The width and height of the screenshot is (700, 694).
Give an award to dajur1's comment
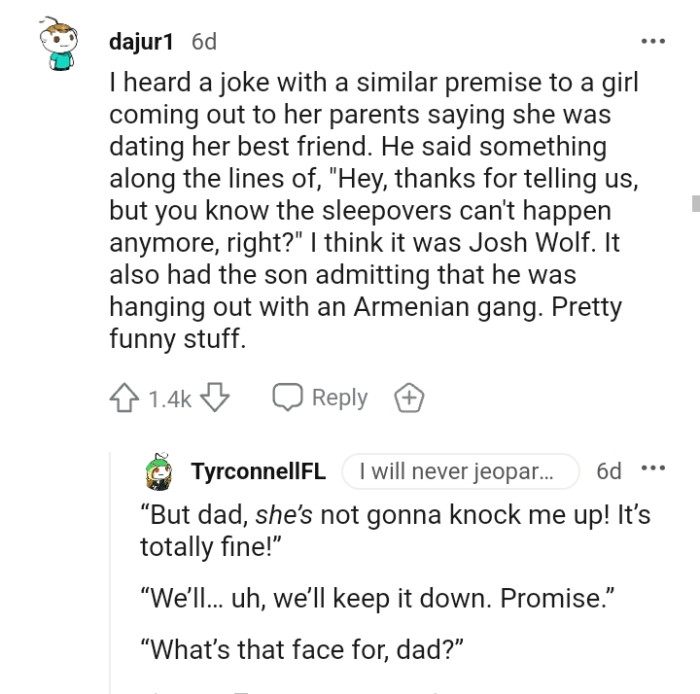coord(408,399)
